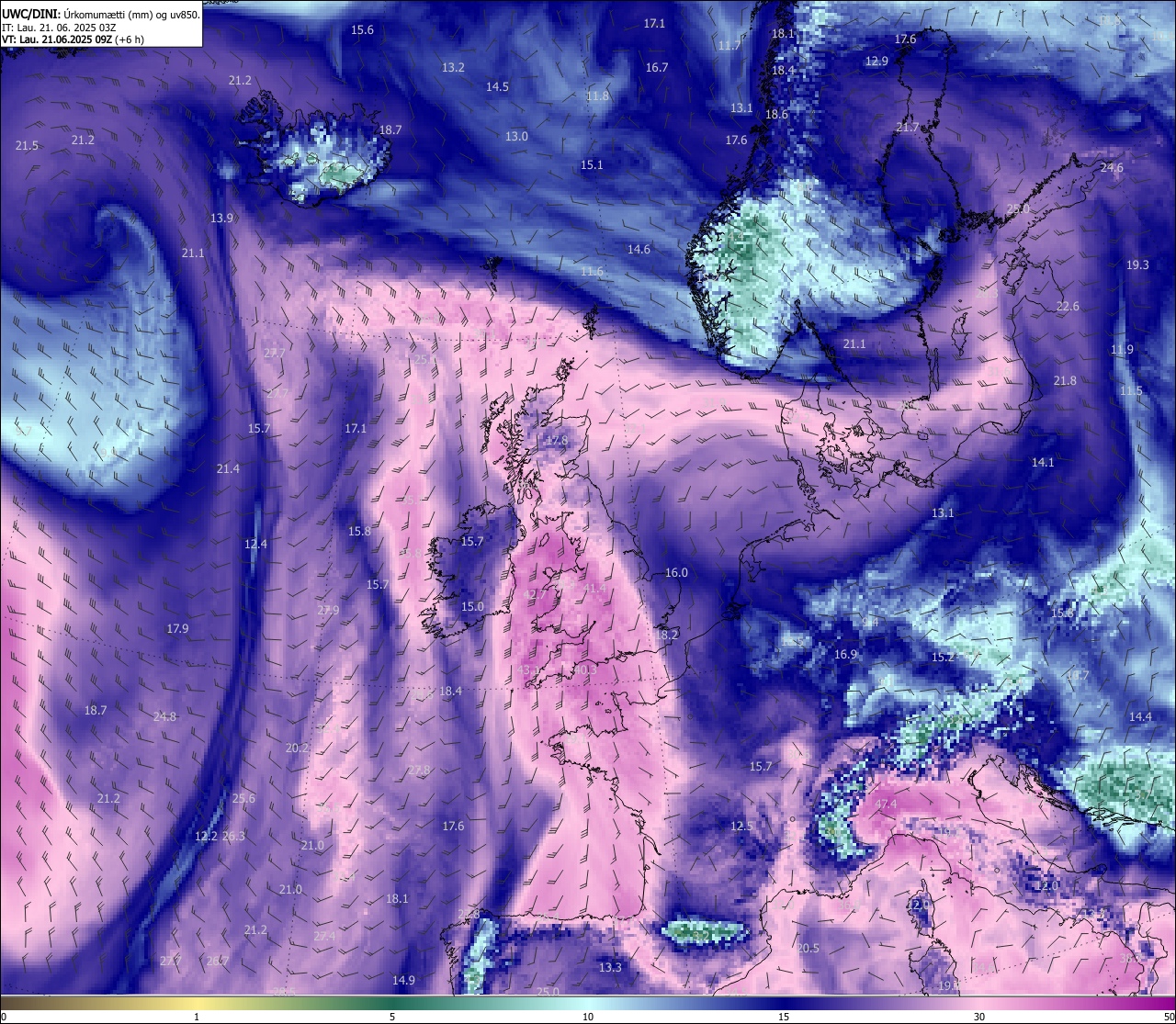Click the 12.9 value on the map

(x=876, y=62)
